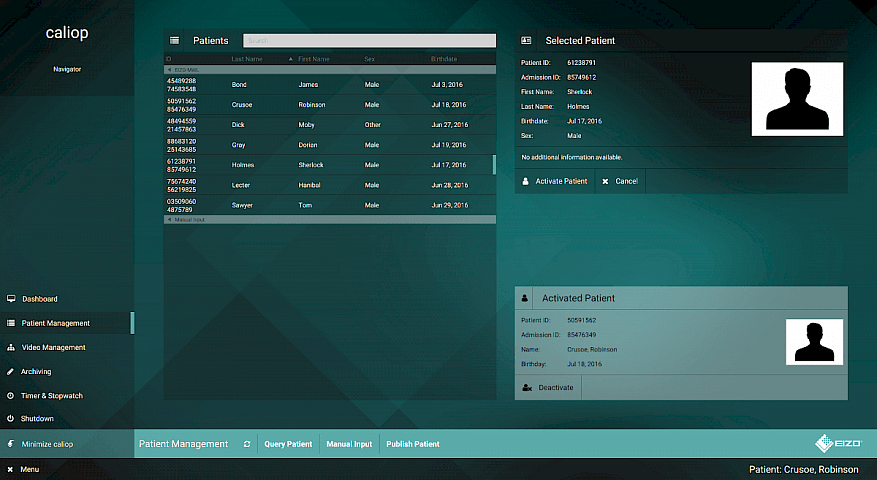Click Cancel in the Selected Patient panel
The width and height of the screenshot is (877, 480).
620,181
